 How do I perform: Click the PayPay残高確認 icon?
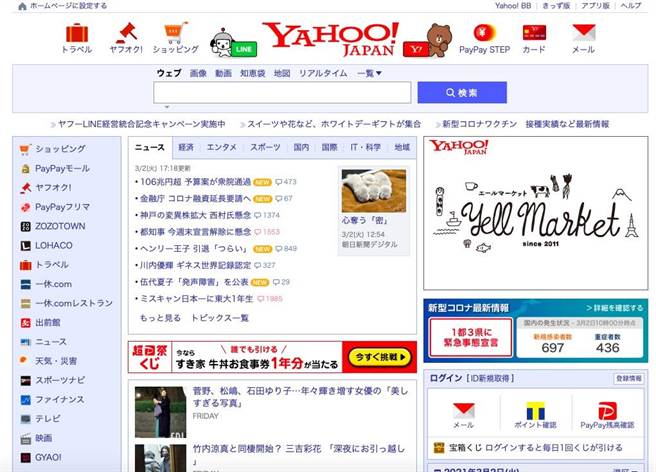click(x=607, y=412)
